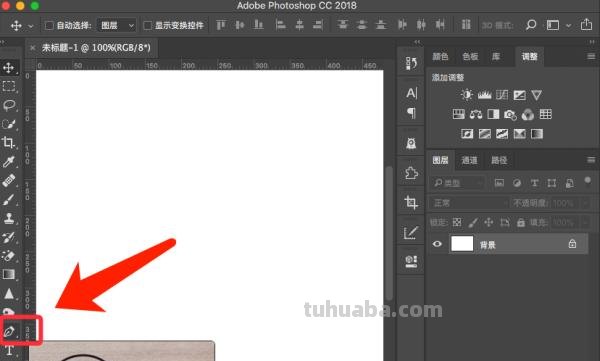
Task: Select the Crop tool in left toolbar
Action: (8, 143)
